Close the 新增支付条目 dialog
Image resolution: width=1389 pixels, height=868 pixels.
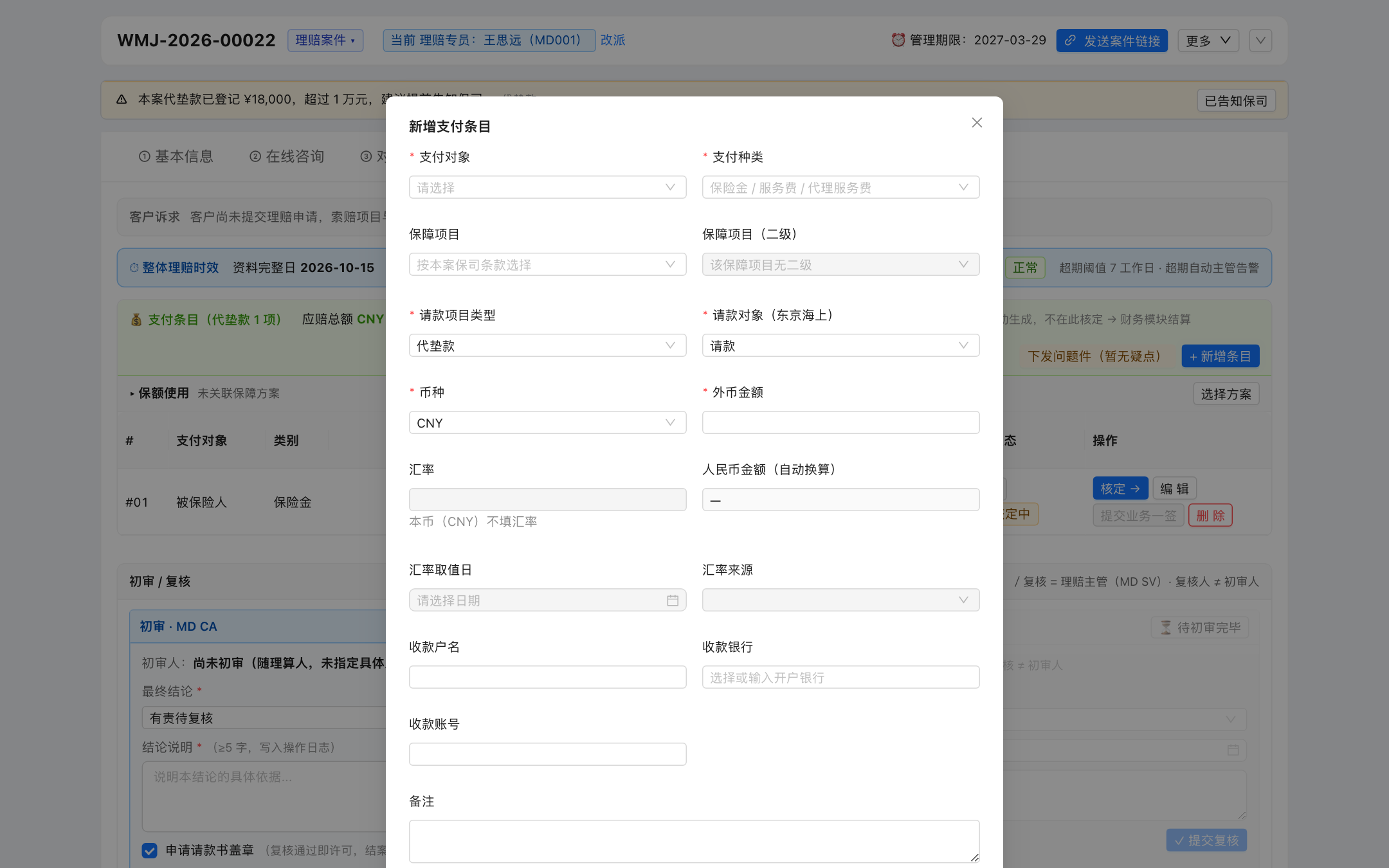click(977, 122)
